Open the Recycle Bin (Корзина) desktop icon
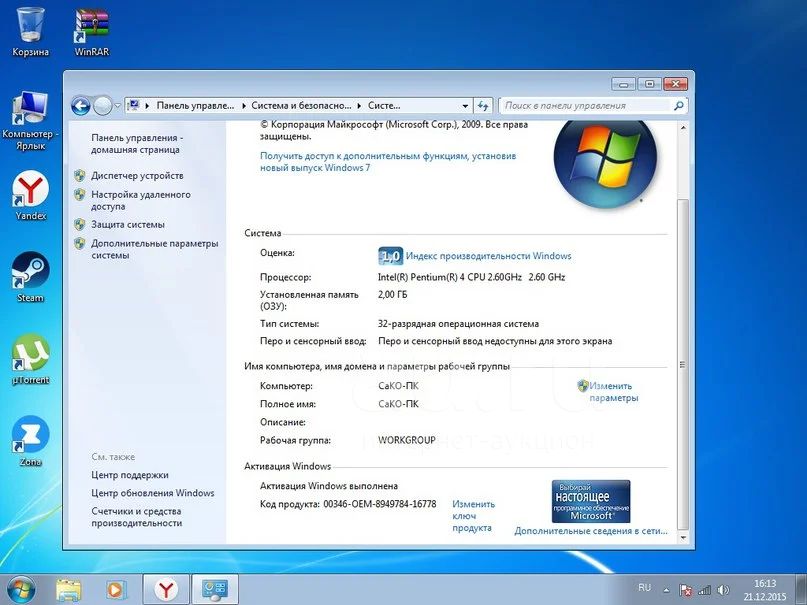The width and height of the screenshot is (807, 605). click(x=30, y=31)
